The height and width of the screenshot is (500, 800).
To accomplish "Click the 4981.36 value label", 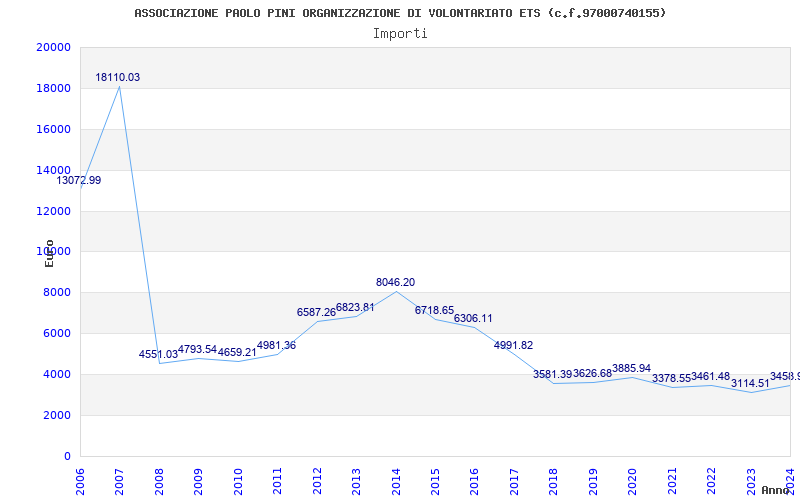I will pos(276,345).
